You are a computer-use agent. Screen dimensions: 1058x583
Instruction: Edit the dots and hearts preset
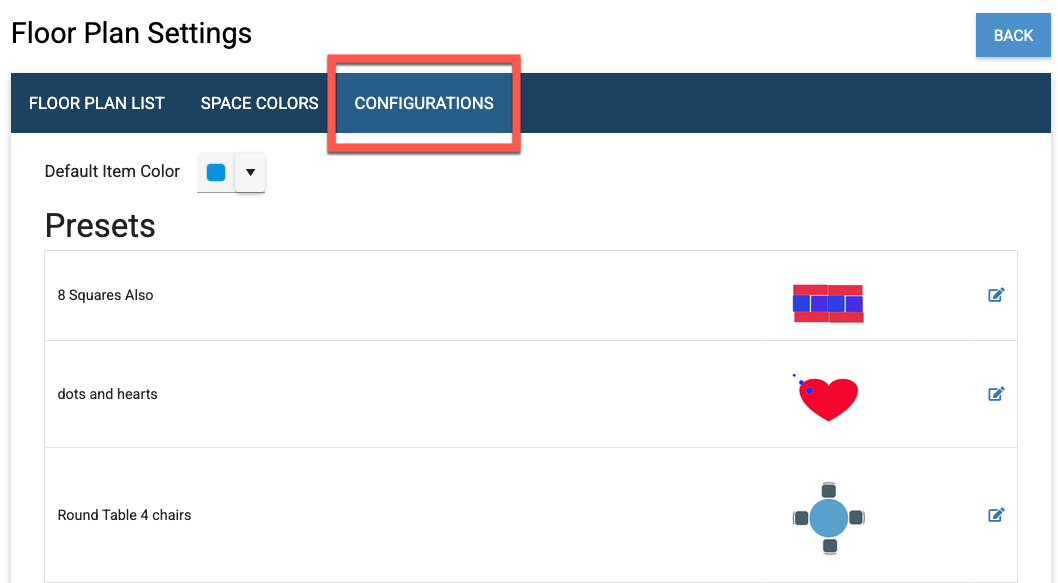[x=996, y=394]
